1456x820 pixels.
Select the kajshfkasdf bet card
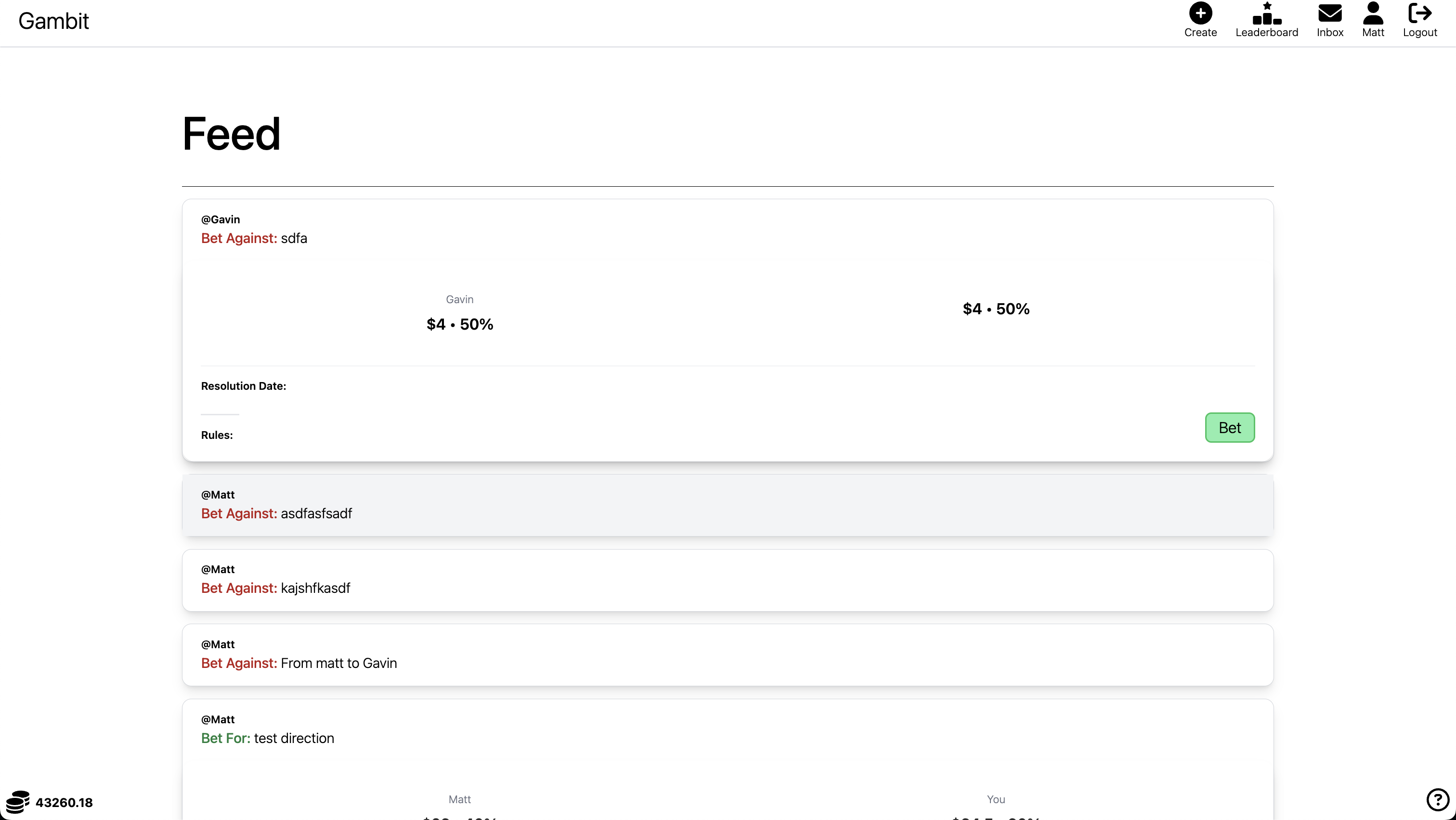tap(728, 579)
